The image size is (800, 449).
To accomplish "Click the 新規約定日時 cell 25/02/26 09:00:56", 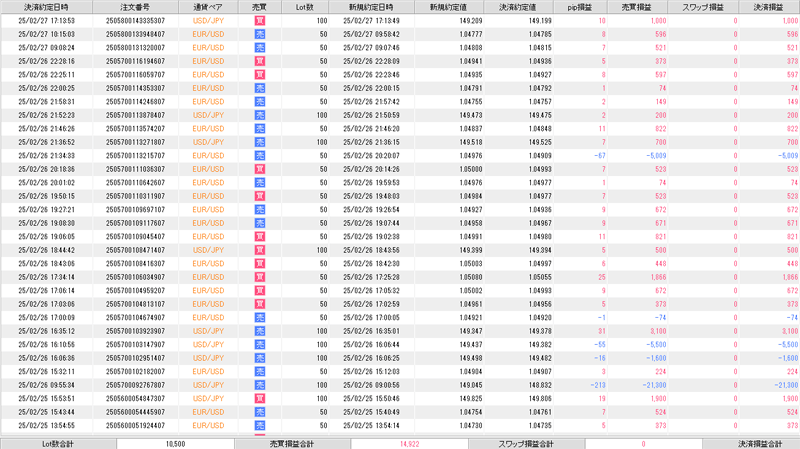I will click(371, 385).
